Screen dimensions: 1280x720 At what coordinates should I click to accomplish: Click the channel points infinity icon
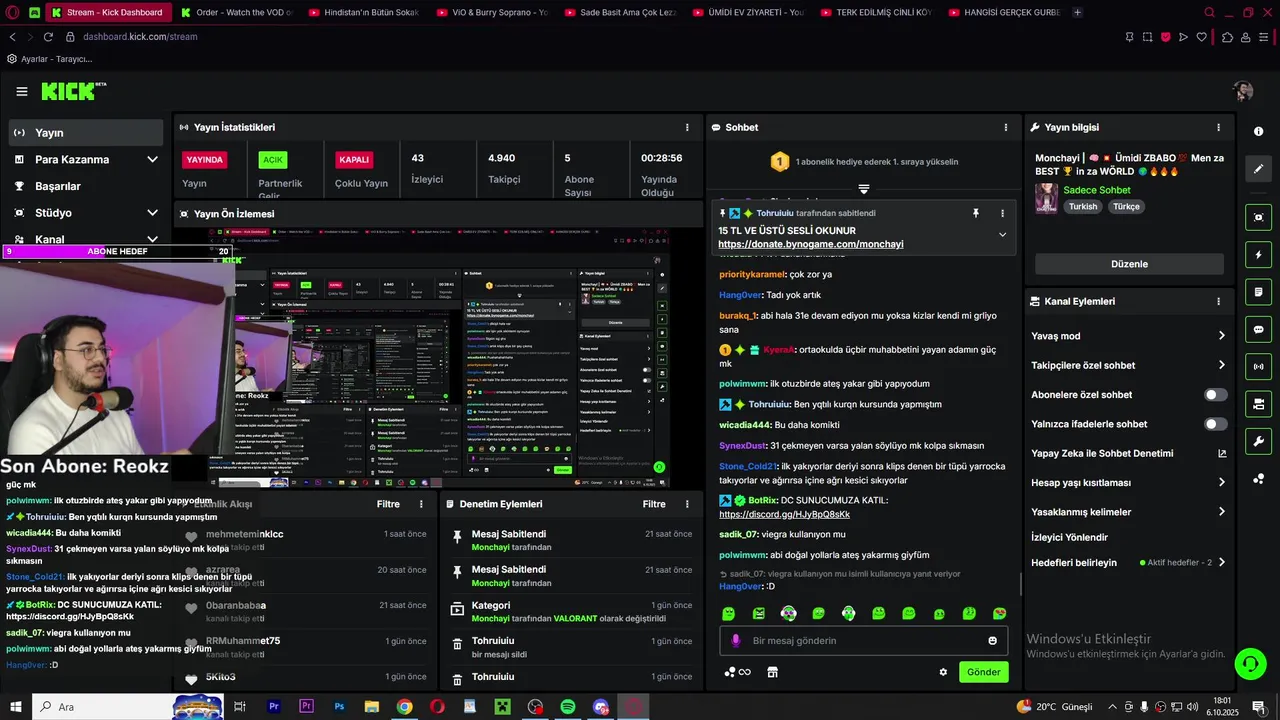click(737, 672)
